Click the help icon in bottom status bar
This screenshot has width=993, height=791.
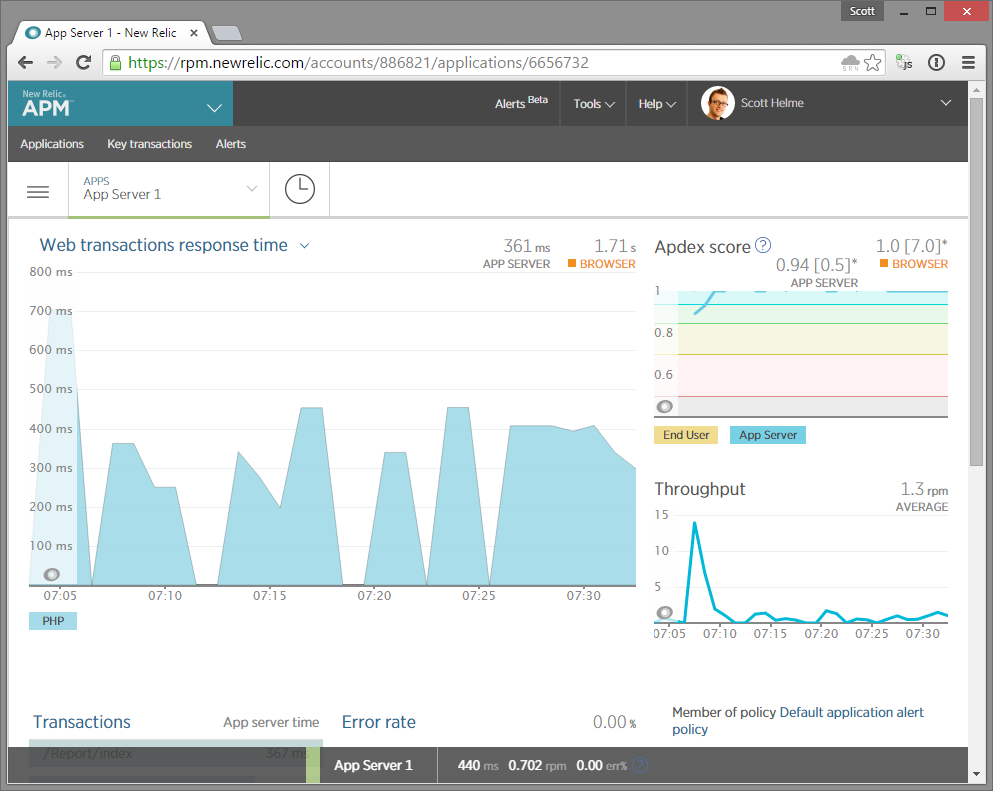click(641, 765)
